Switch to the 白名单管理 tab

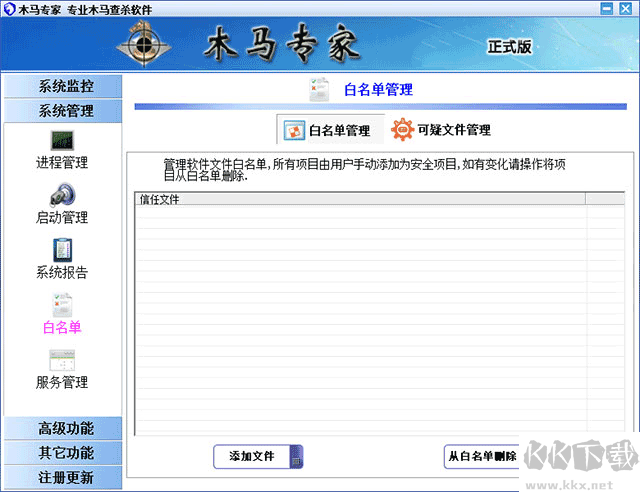(x=327, y=130)
